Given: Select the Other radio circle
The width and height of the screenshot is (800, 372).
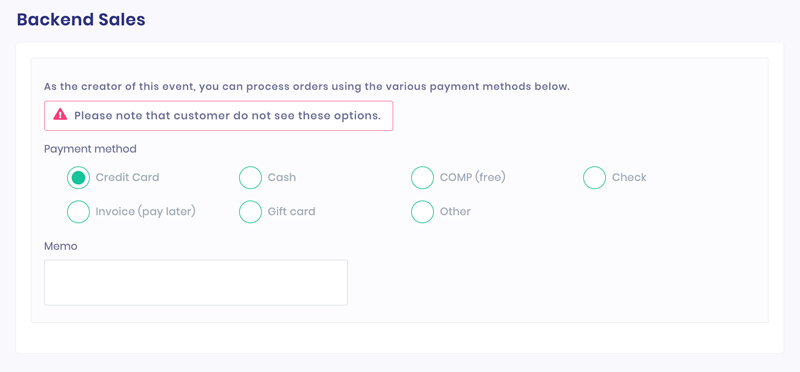Looking at the screenshot, I should coord(422,211).
